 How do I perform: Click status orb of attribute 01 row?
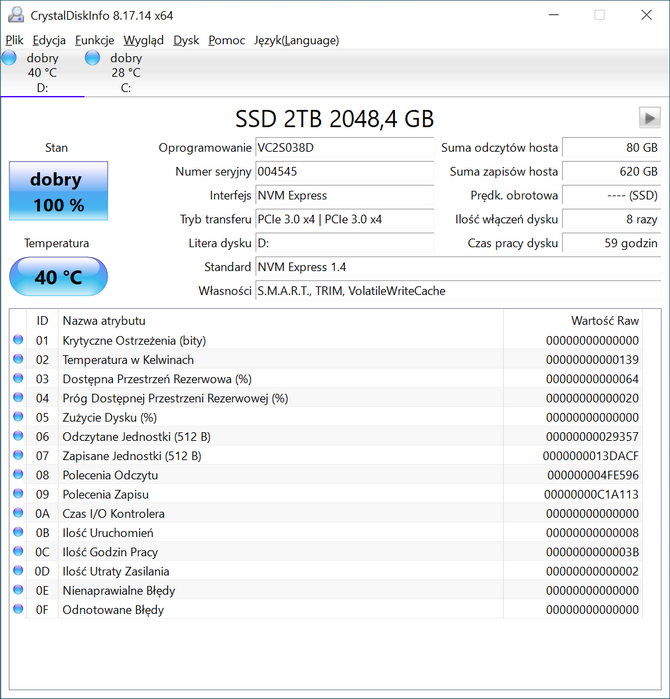(x=18, y=340)
